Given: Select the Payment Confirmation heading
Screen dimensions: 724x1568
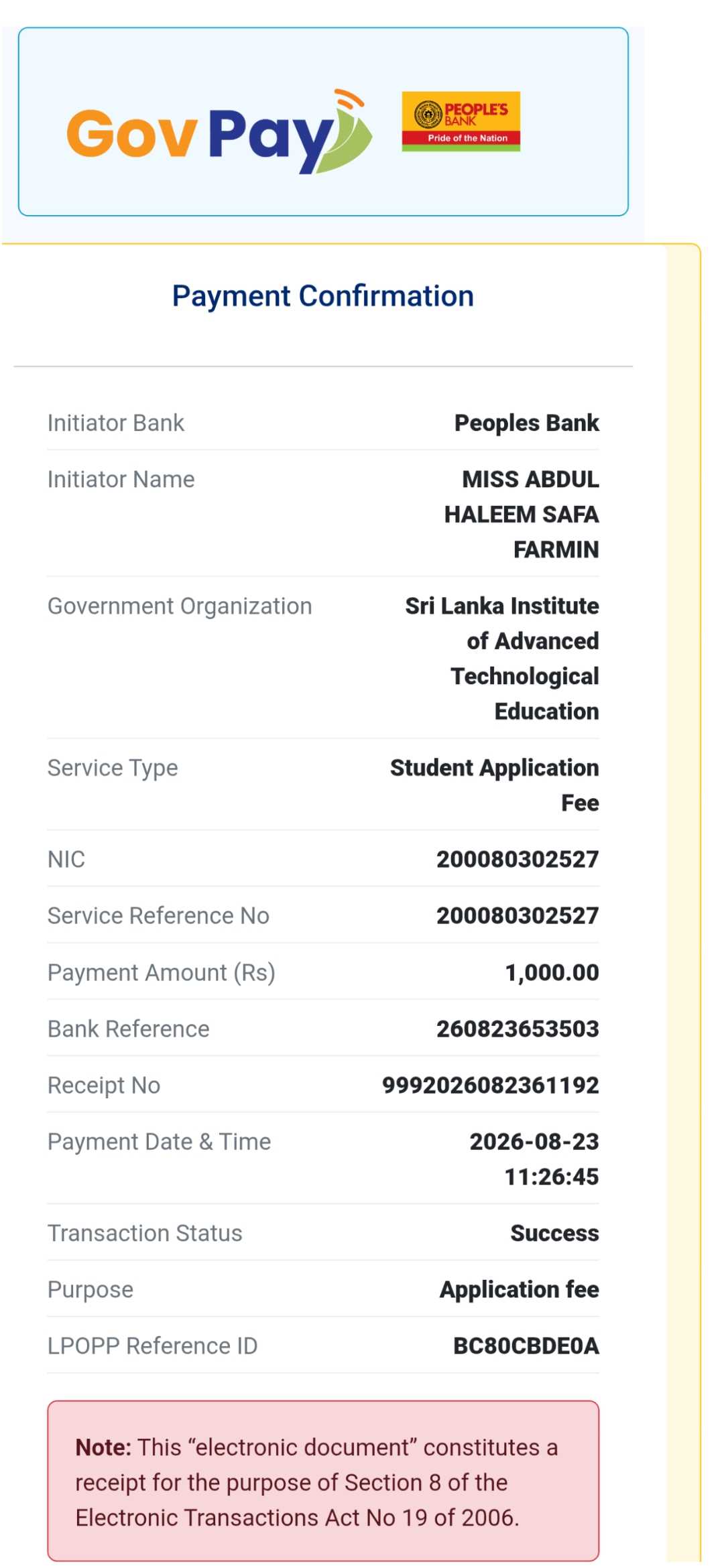Looking at the screenshot, I should (x=323, y=296).
